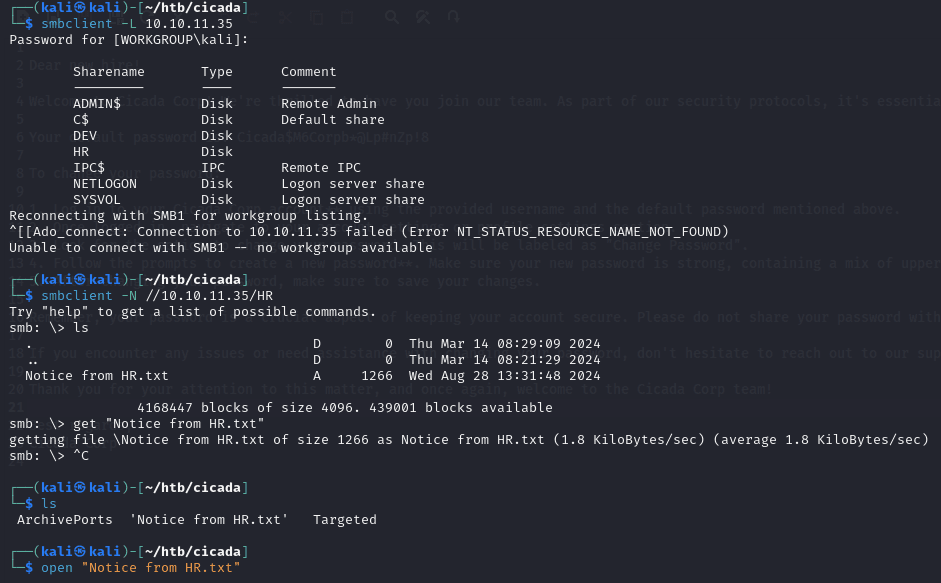Click the faint Copy icon behind the terminal
Viewport: 941px width, 583px height.
click(x=314, y=17)
